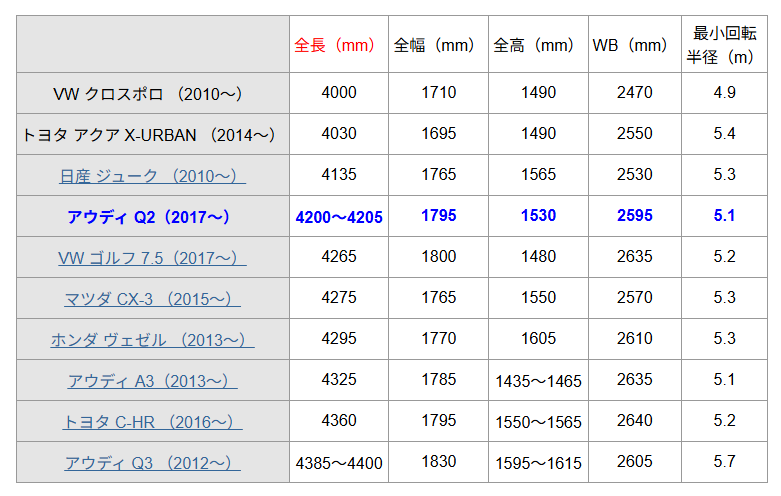Click length value 4265 for VW ゴルフ 7.5
The width and height of the screenshot is (781, 496).
339,256
